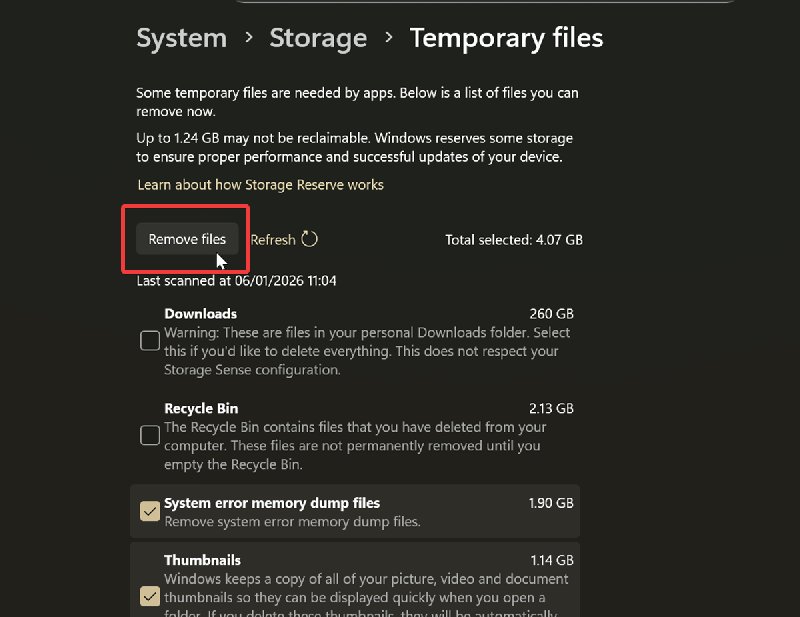Go back to System in breadcrumb
The height and width of the screenshot is (617, 800).
[181, 38]
